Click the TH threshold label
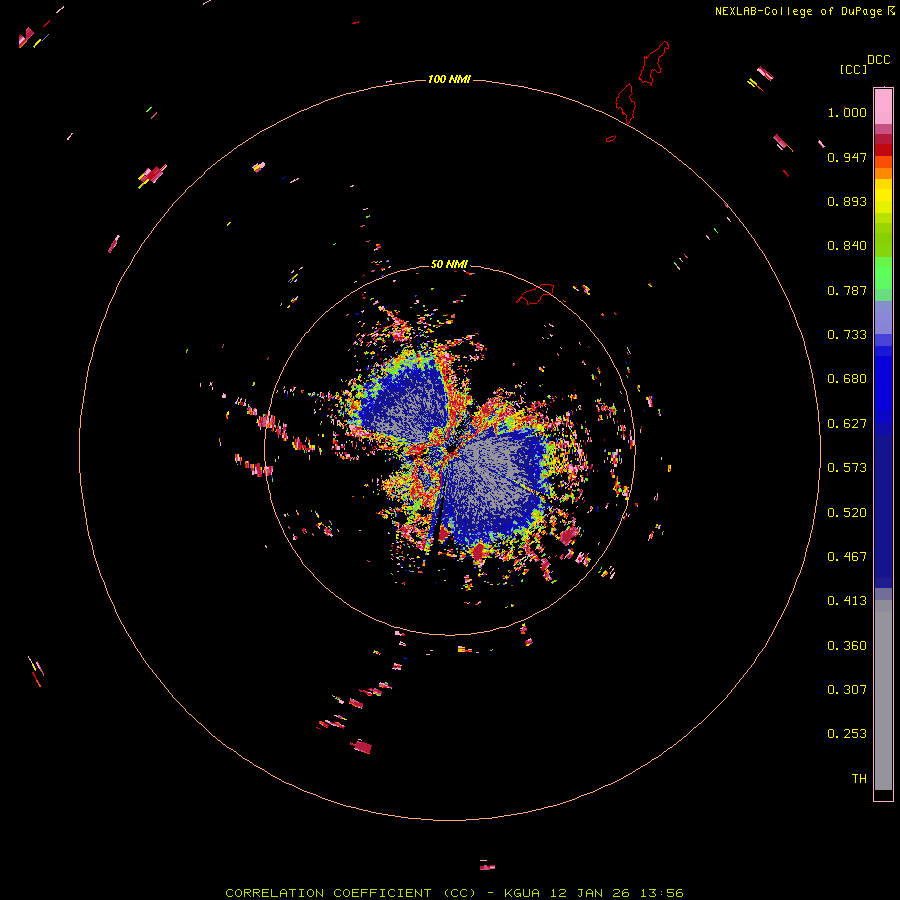This screenshot has height=900, width=900. [x=859, y=779]
